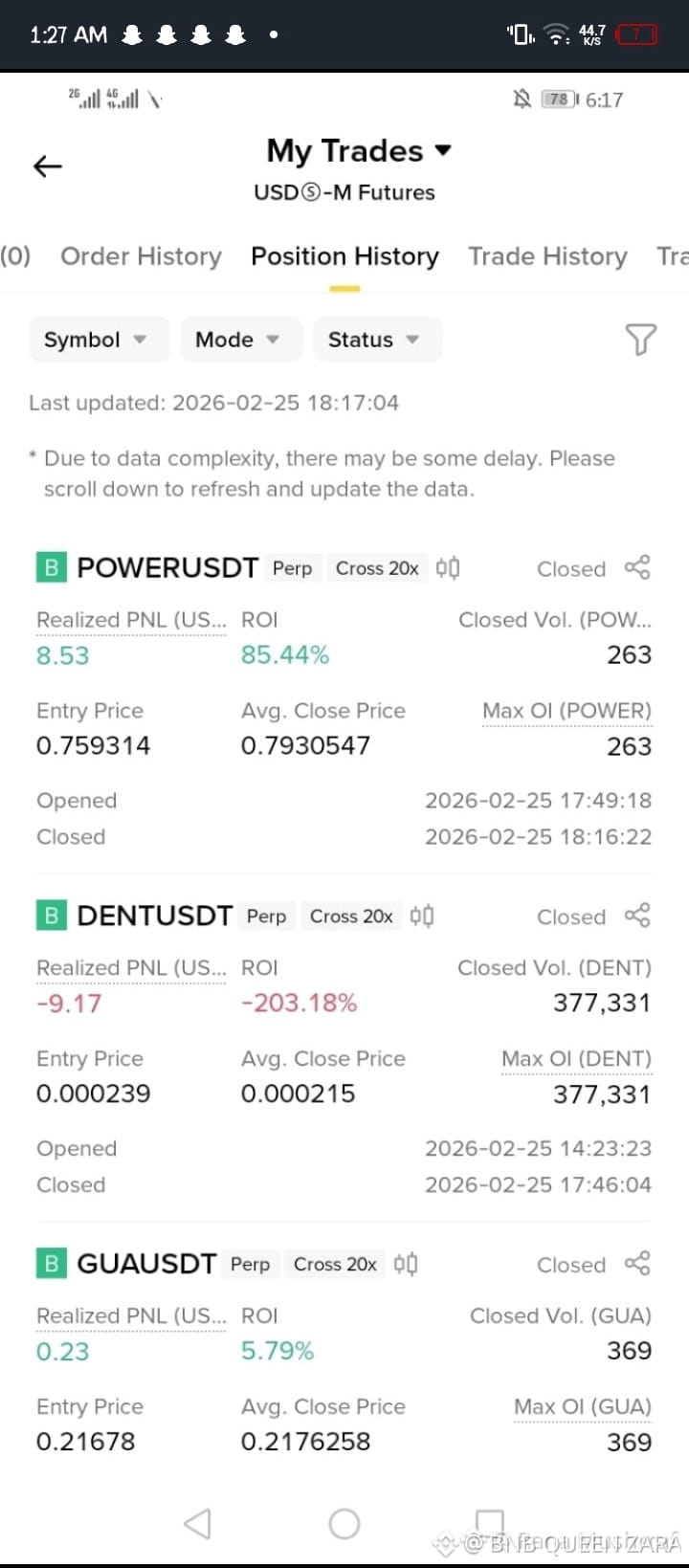Screen dimensions: 689x1568
Task: Switch to the Trade History tab
Action: [547, 256]
